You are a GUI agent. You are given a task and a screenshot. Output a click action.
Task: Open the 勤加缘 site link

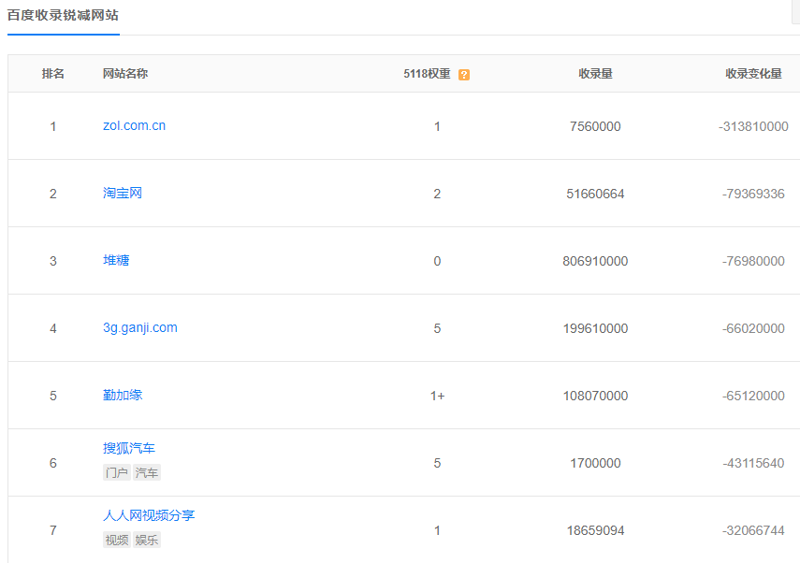pyautogui.click(x=122, y=395)
